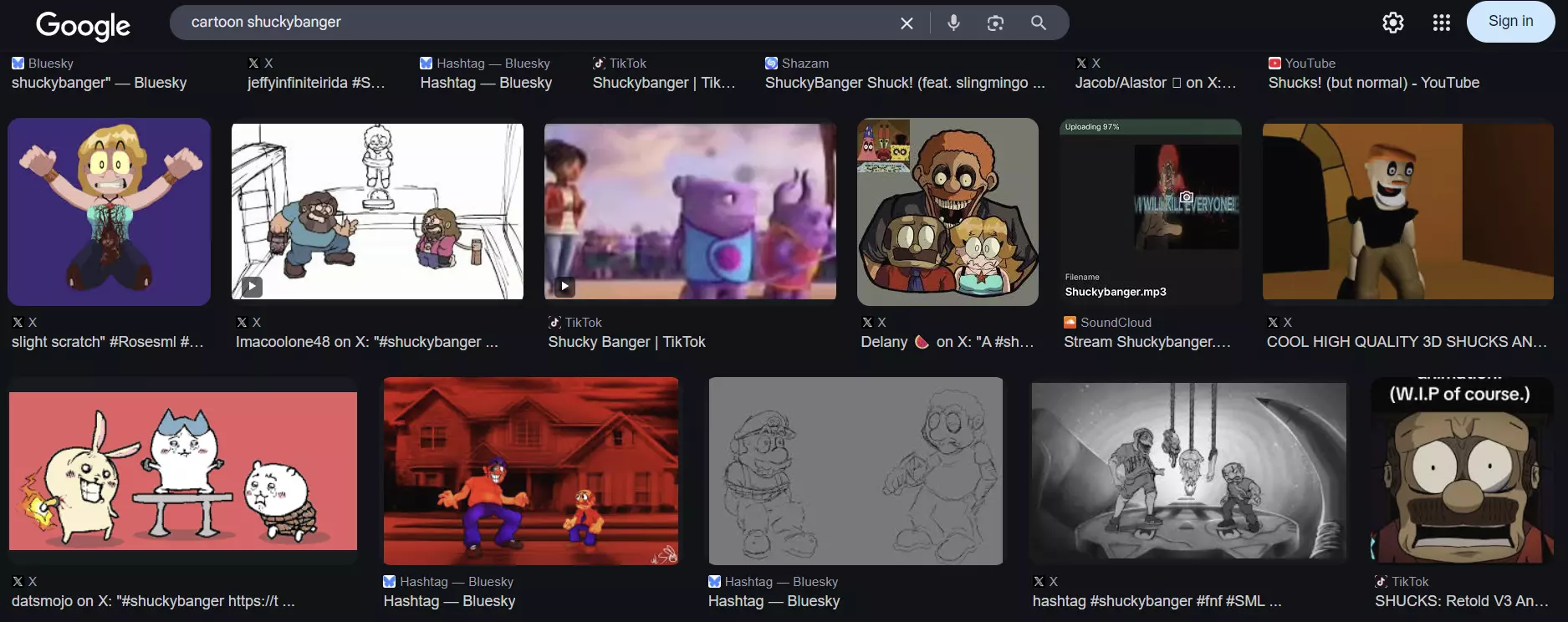1568x622 pixels.
Task: Go to the Google logo homepage
Action: [x=83, y=25]
